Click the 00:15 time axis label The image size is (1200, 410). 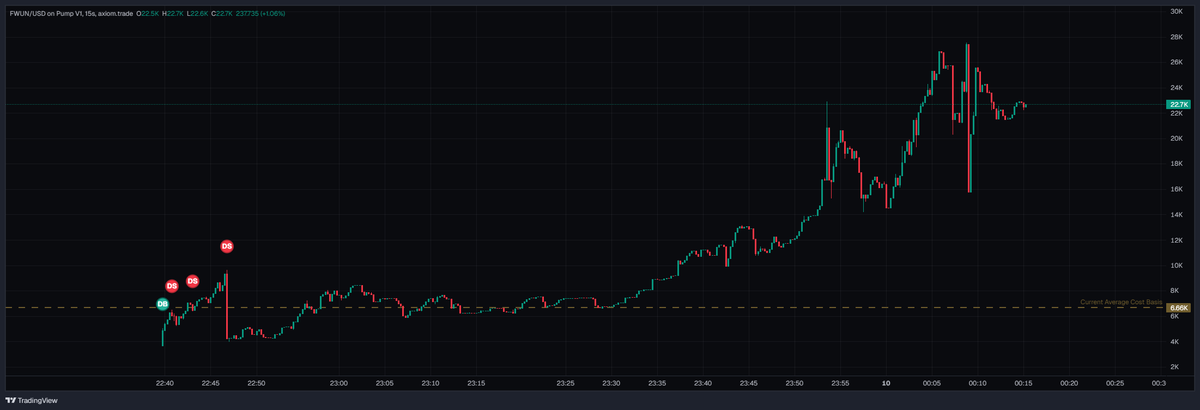(1024, 383)
